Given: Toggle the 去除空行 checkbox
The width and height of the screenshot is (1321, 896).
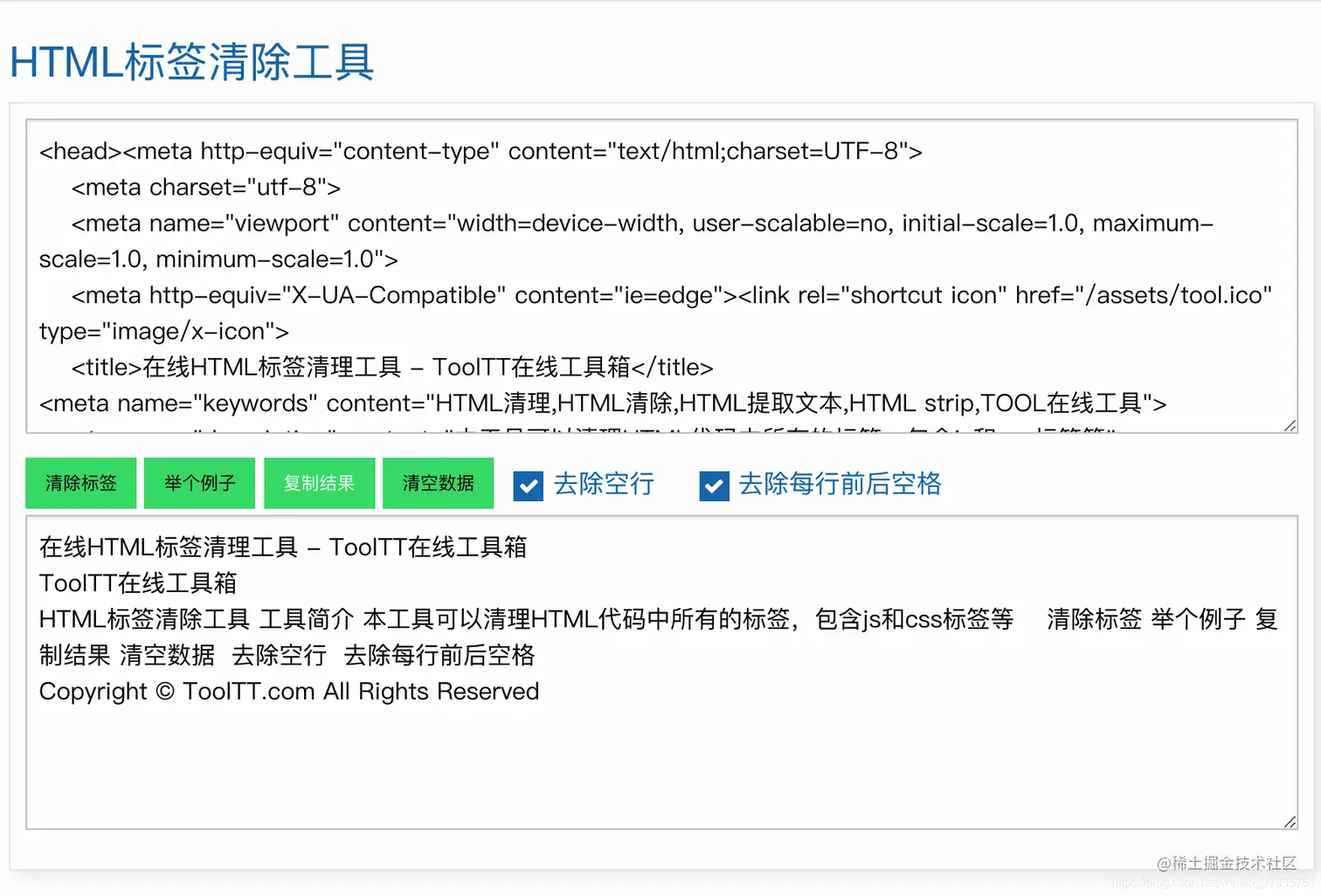Looking at the screenshot, I should coord(528,486).
